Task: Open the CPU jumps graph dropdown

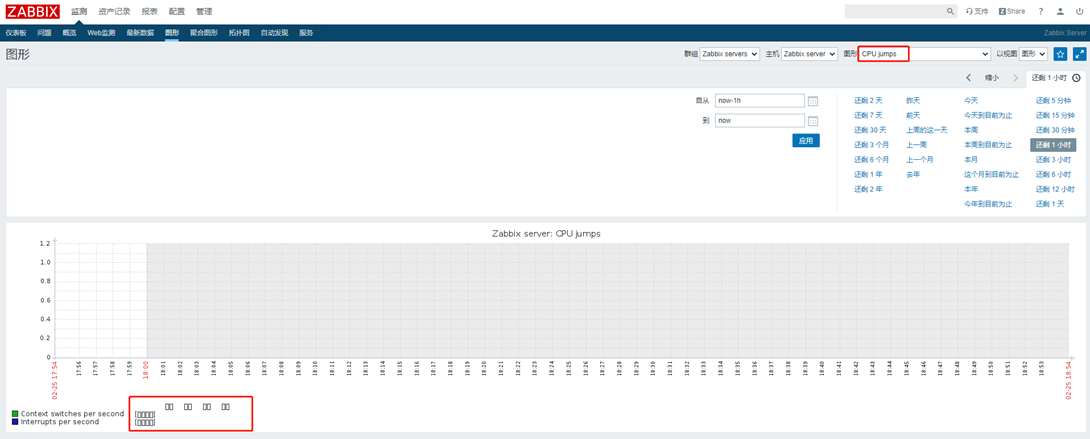Action: point(925,54)
